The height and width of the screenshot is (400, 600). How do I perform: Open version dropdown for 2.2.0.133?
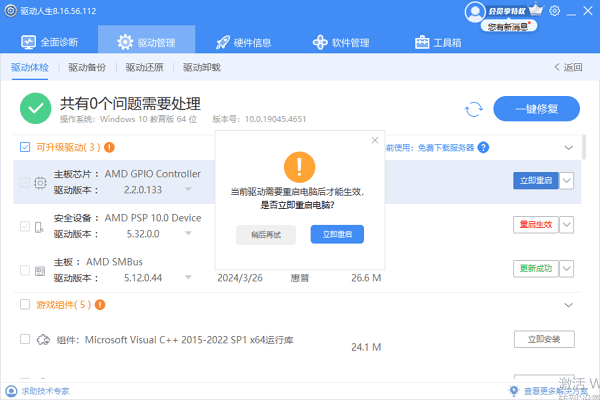pyautogui.click(x=188, y=189)
